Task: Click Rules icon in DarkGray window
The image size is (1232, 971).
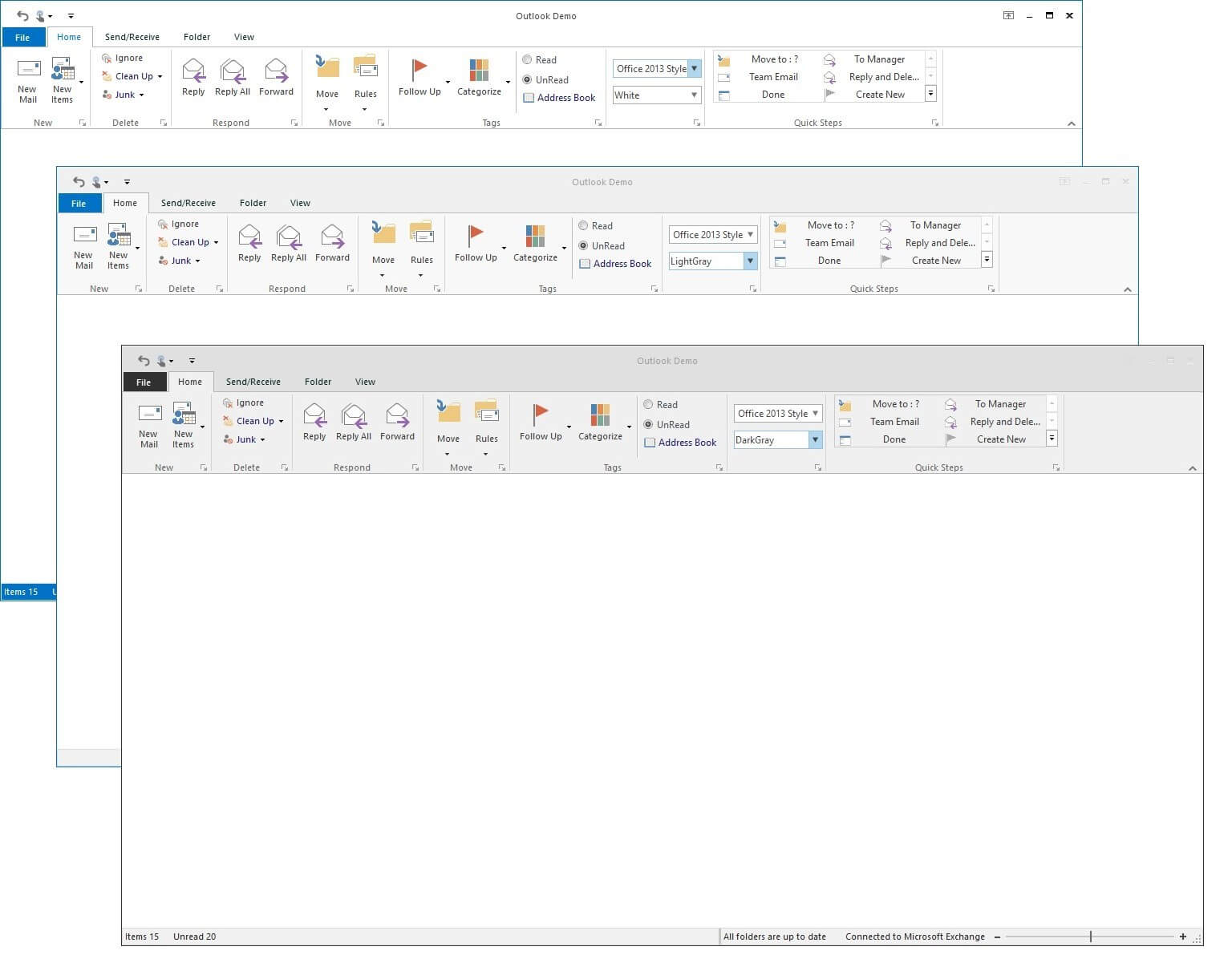Action: click(x=487, y=411)
